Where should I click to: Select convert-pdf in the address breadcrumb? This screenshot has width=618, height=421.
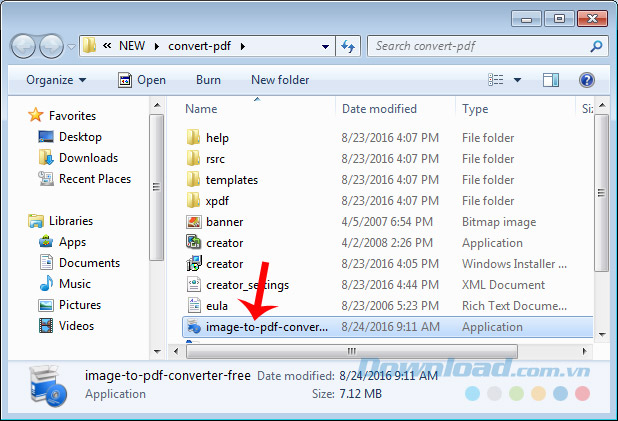pyautogui.click(x=199, y=46)
